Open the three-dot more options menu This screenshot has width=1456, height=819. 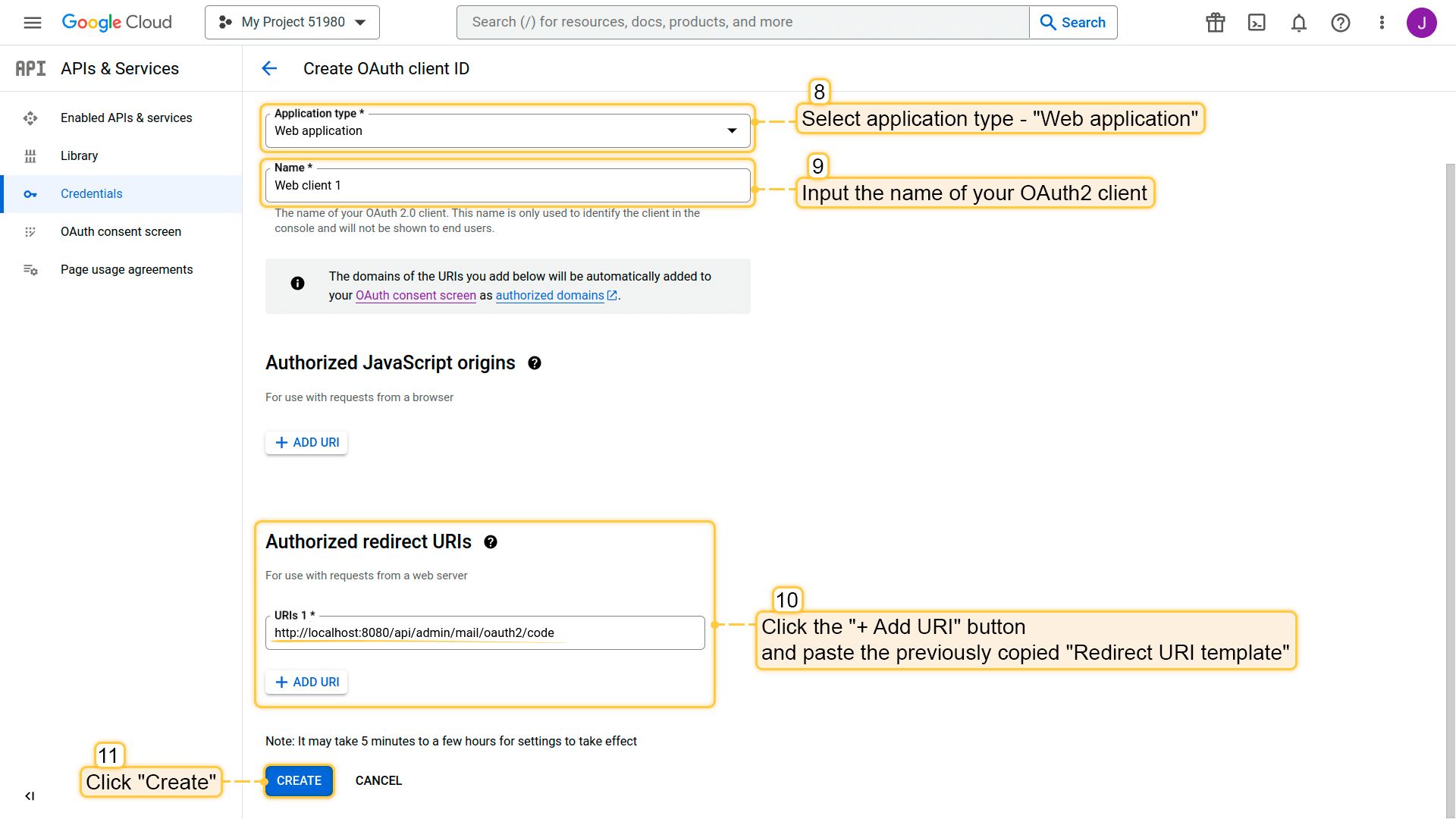click(1382, 23)
